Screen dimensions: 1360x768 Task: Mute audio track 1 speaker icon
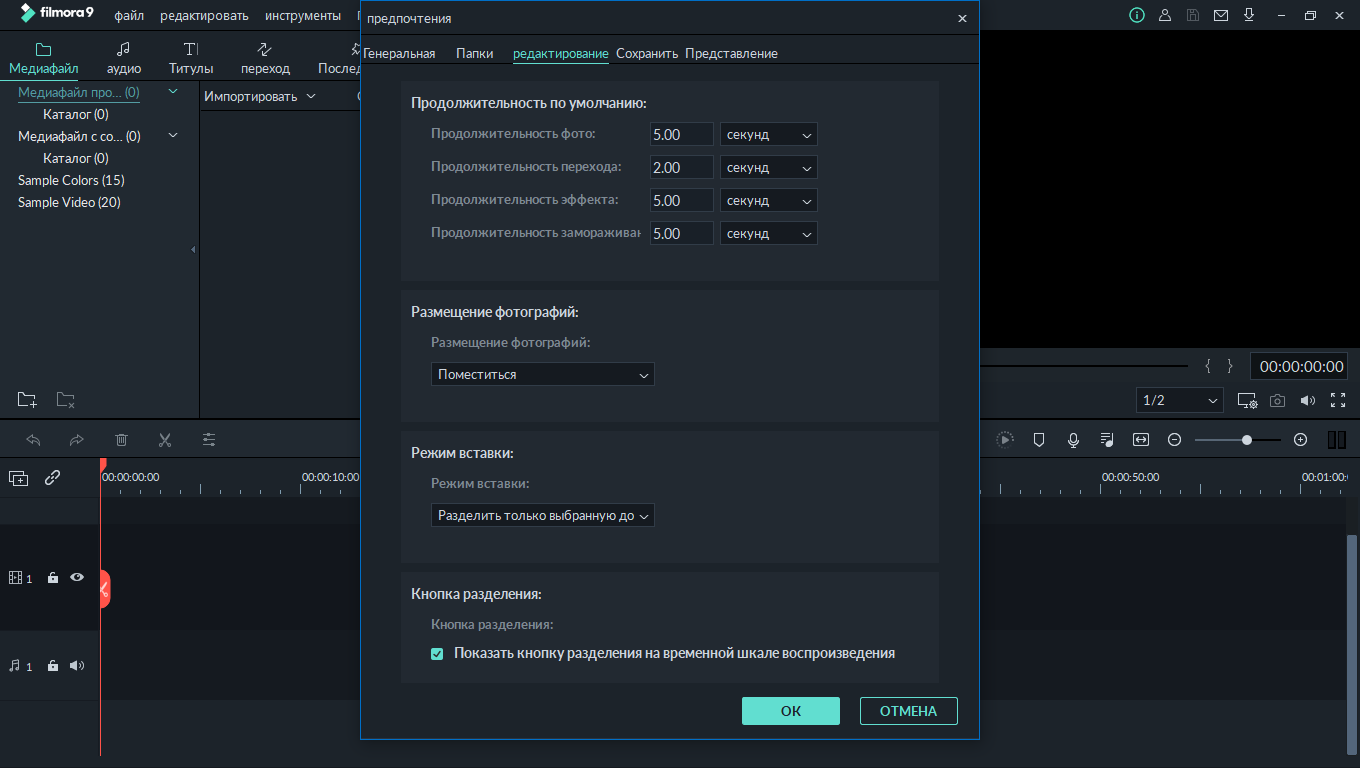pos(77,666)
